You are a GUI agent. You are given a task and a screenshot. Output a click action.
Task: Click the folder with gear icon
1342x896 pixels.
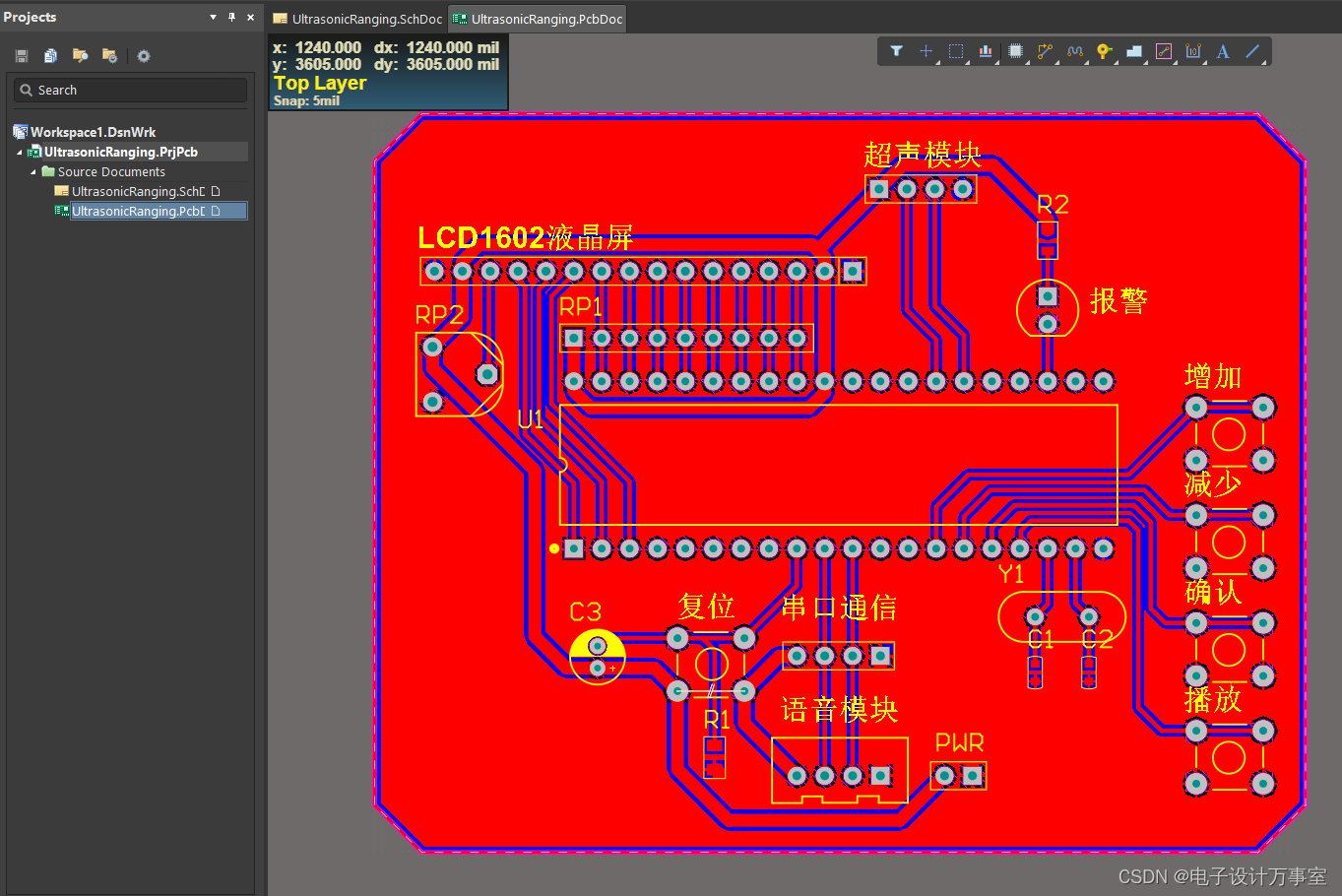click(x=110, y=56)
